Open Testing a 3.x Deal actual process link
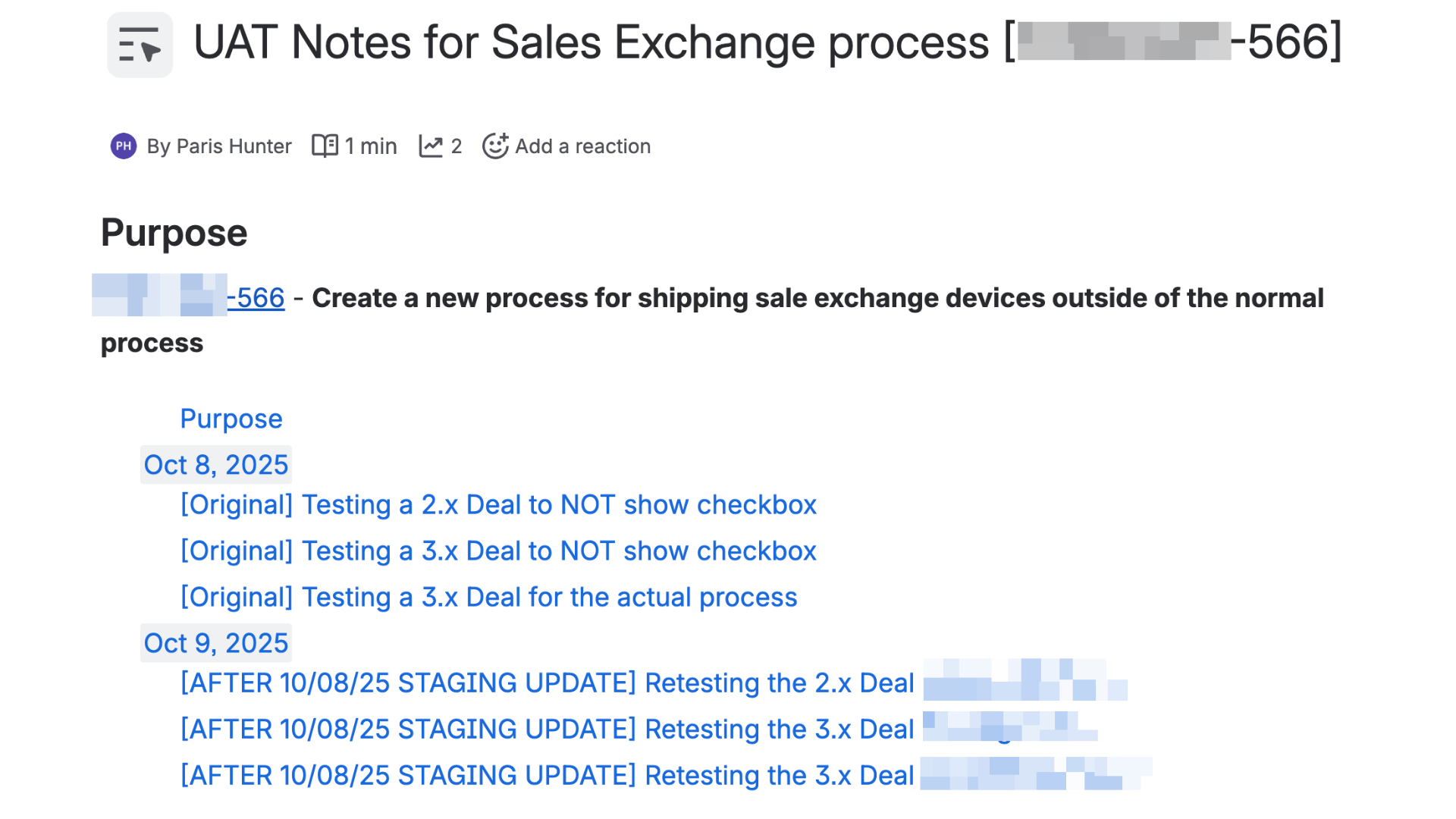This screenshot has width=1456, height=819. point(488,598)
